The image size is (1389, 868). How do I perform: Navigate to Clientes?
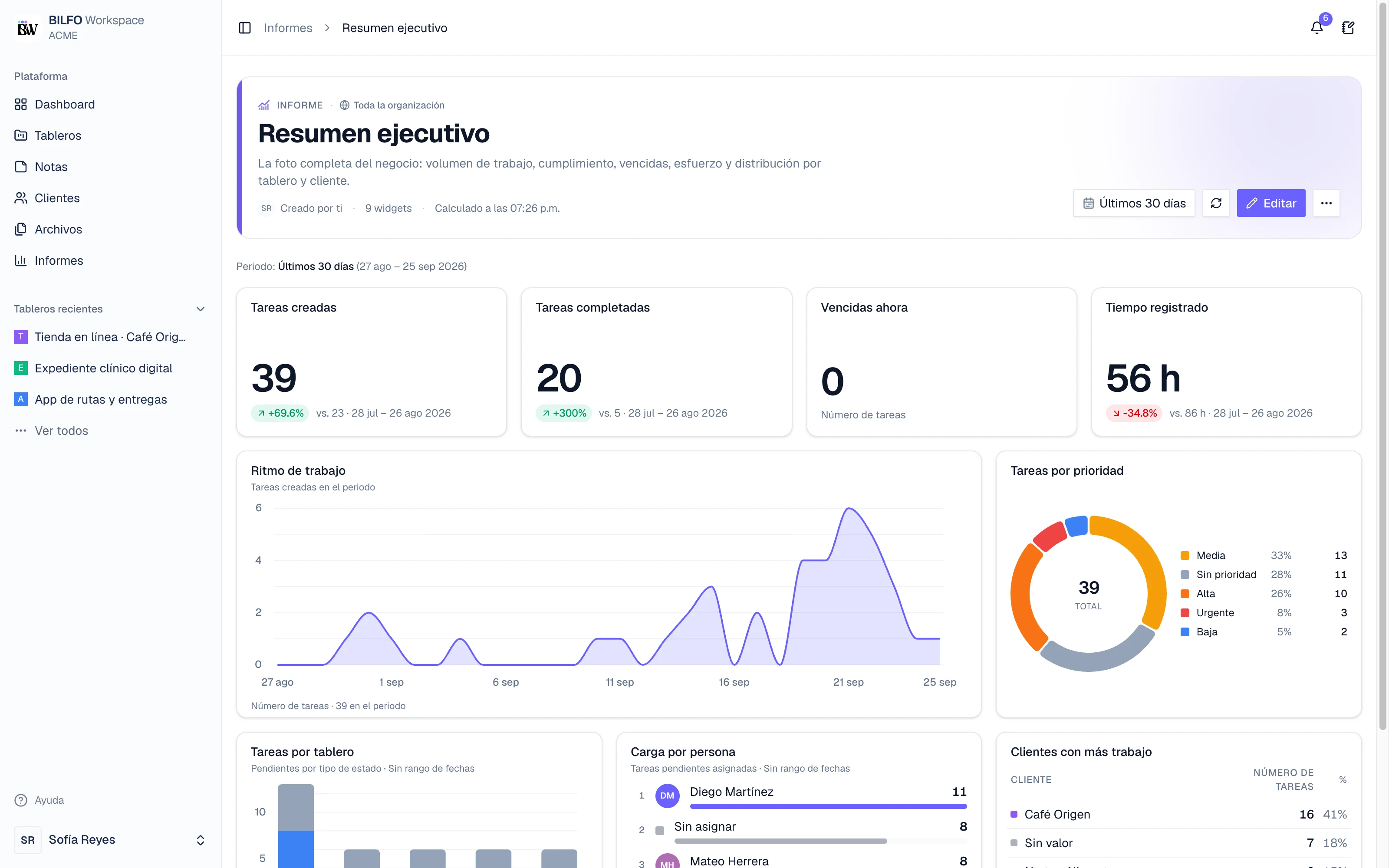(x=111, y=198)
